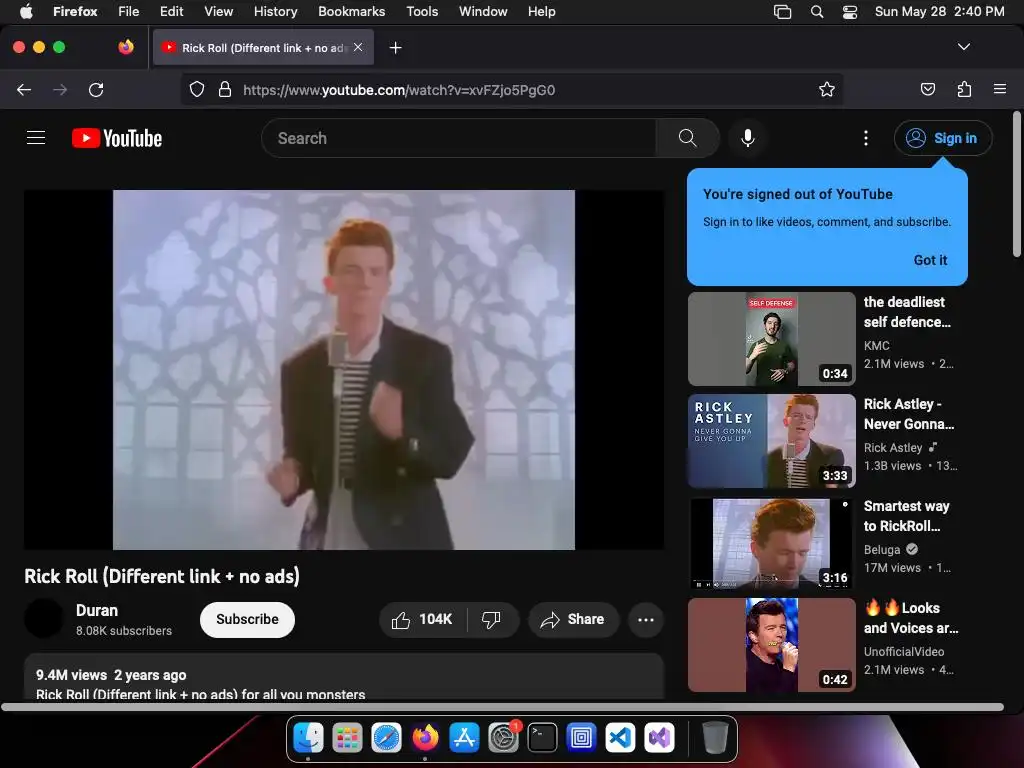Open Firefox View pinned icon

click(126, 47)
